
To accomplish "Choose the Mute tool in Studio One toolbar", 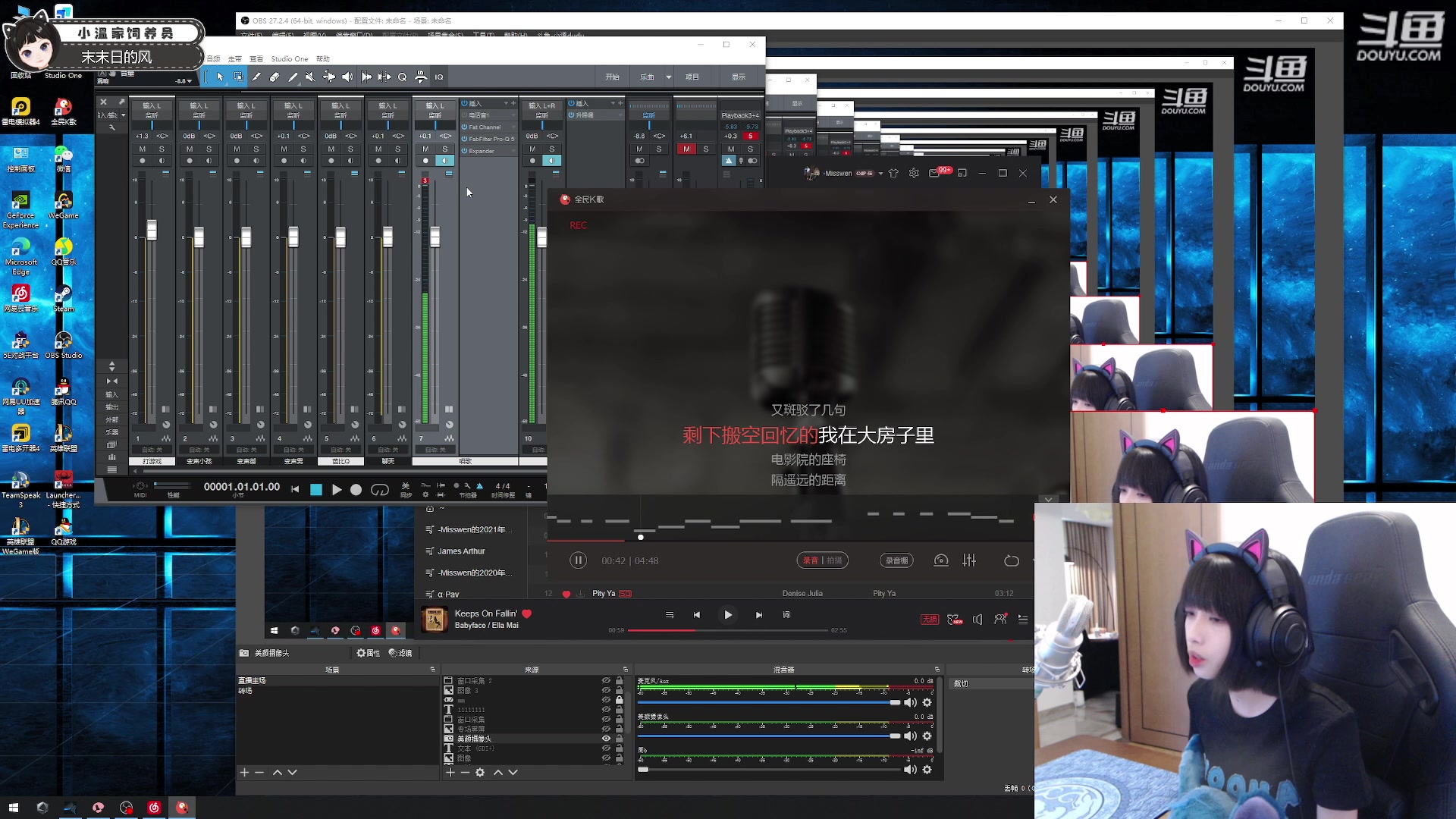I will point(310,77).
